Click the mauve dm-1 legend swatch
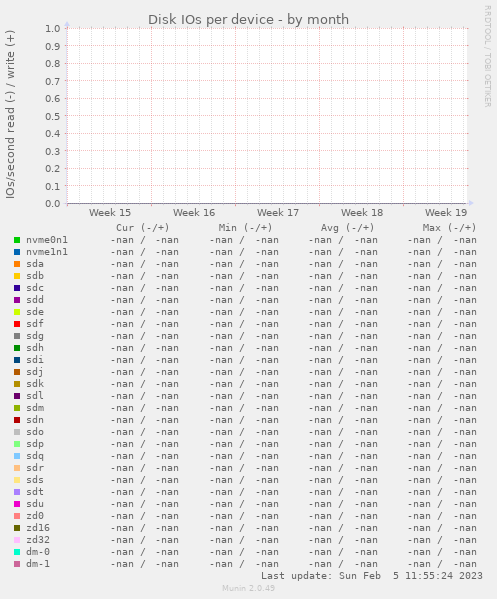 (17, 564)
